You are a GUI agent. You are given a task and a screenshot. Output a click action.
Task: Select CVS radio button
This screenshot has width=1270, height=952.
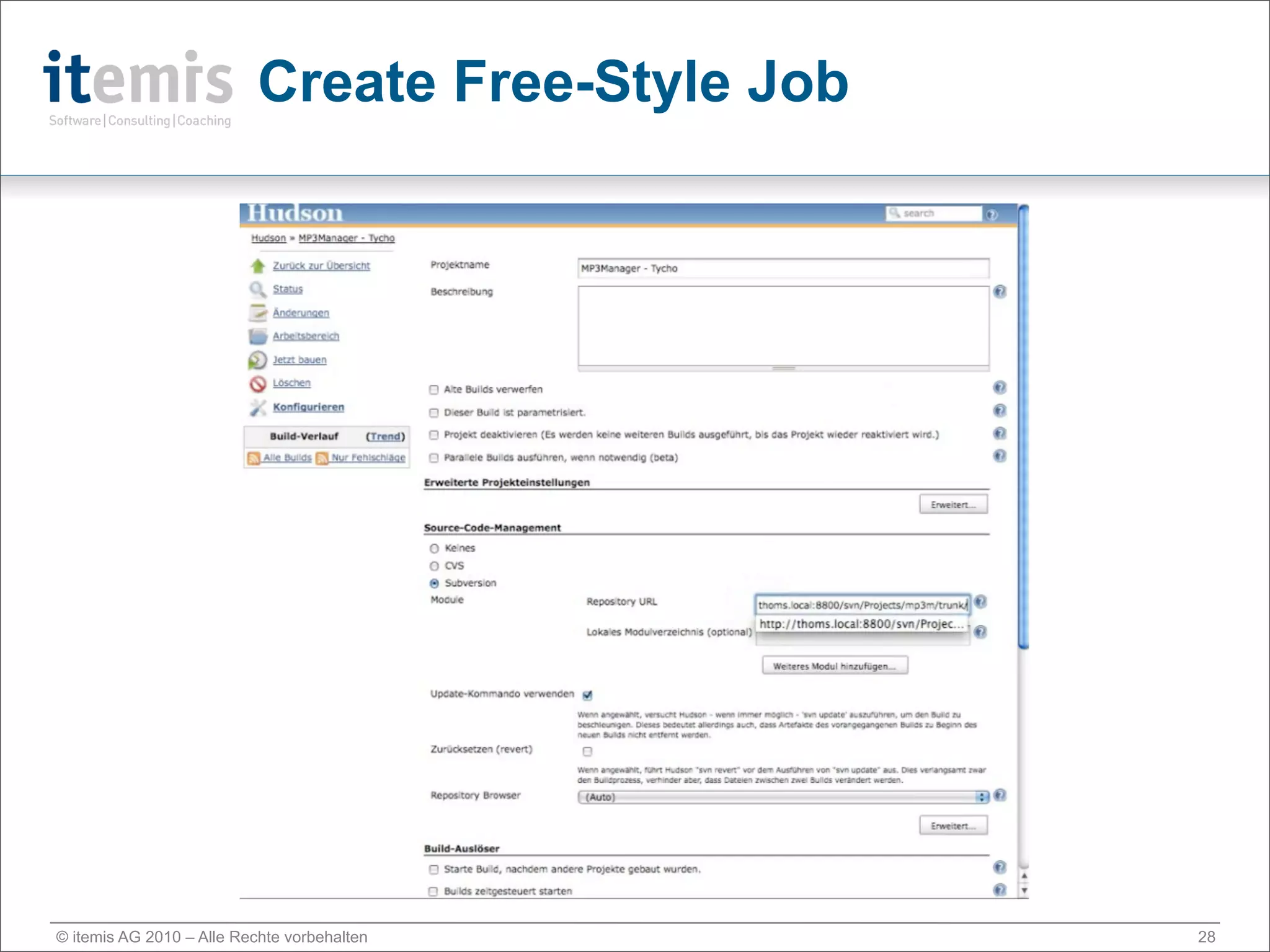click(x=434, y=566)
